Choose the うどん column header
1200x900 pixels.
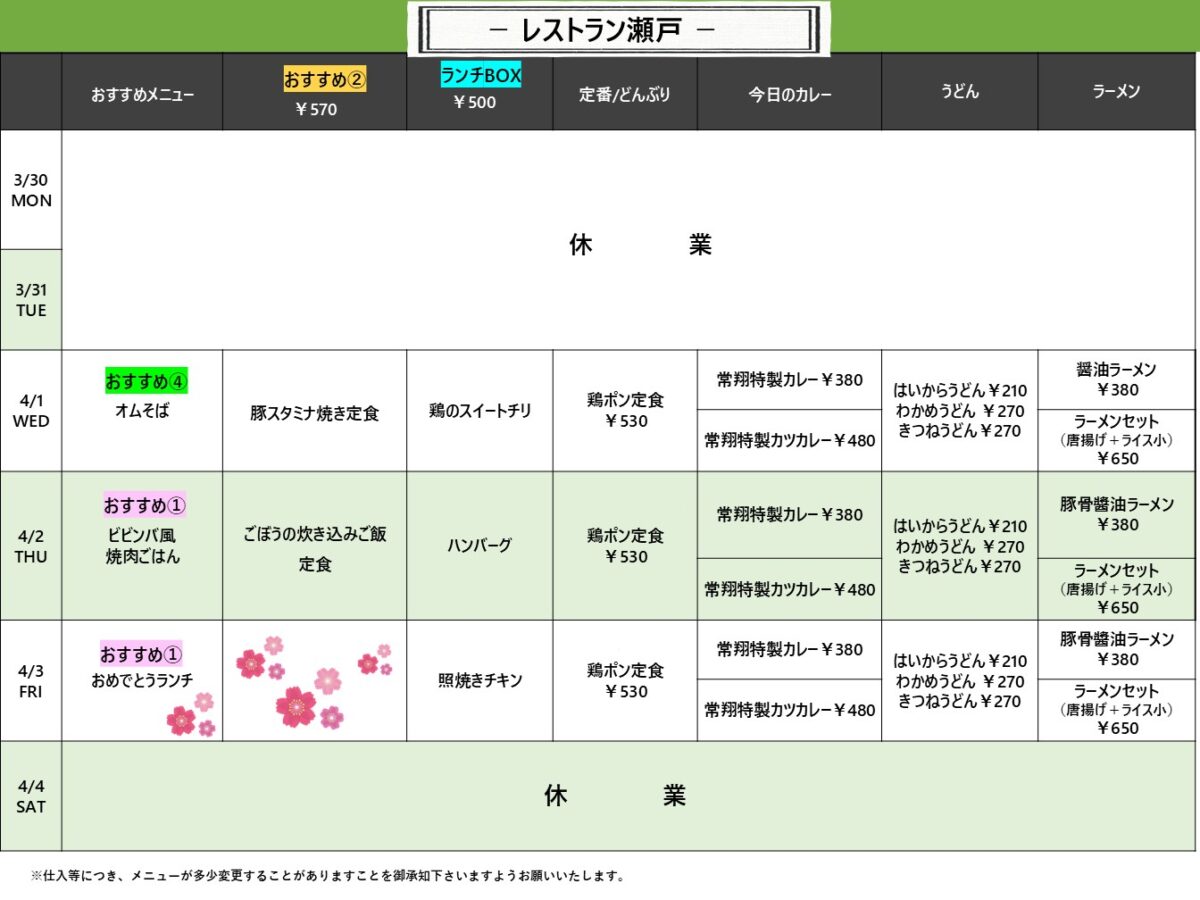click(x=959, y=92)
